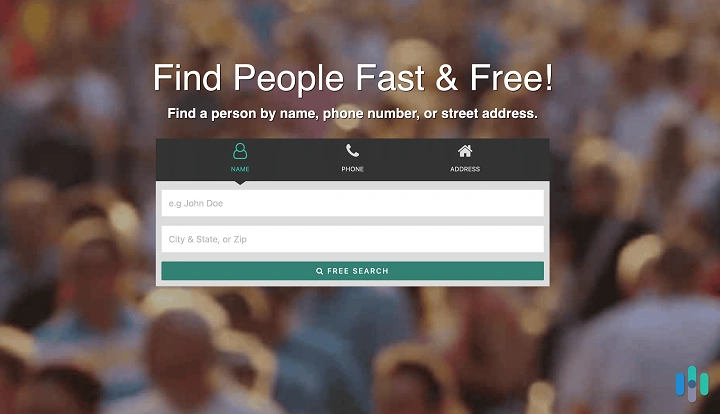Click the green FREE SEARCH button
Image resolution: width=720 pixels, height=414 pixels.
[x=353, y=271]
